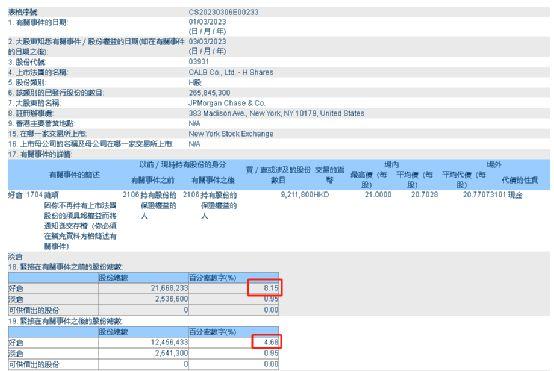Click the JPMorgan Chase & Co. name
Viewport: 554px width, 371px height.
coord(227,103)
